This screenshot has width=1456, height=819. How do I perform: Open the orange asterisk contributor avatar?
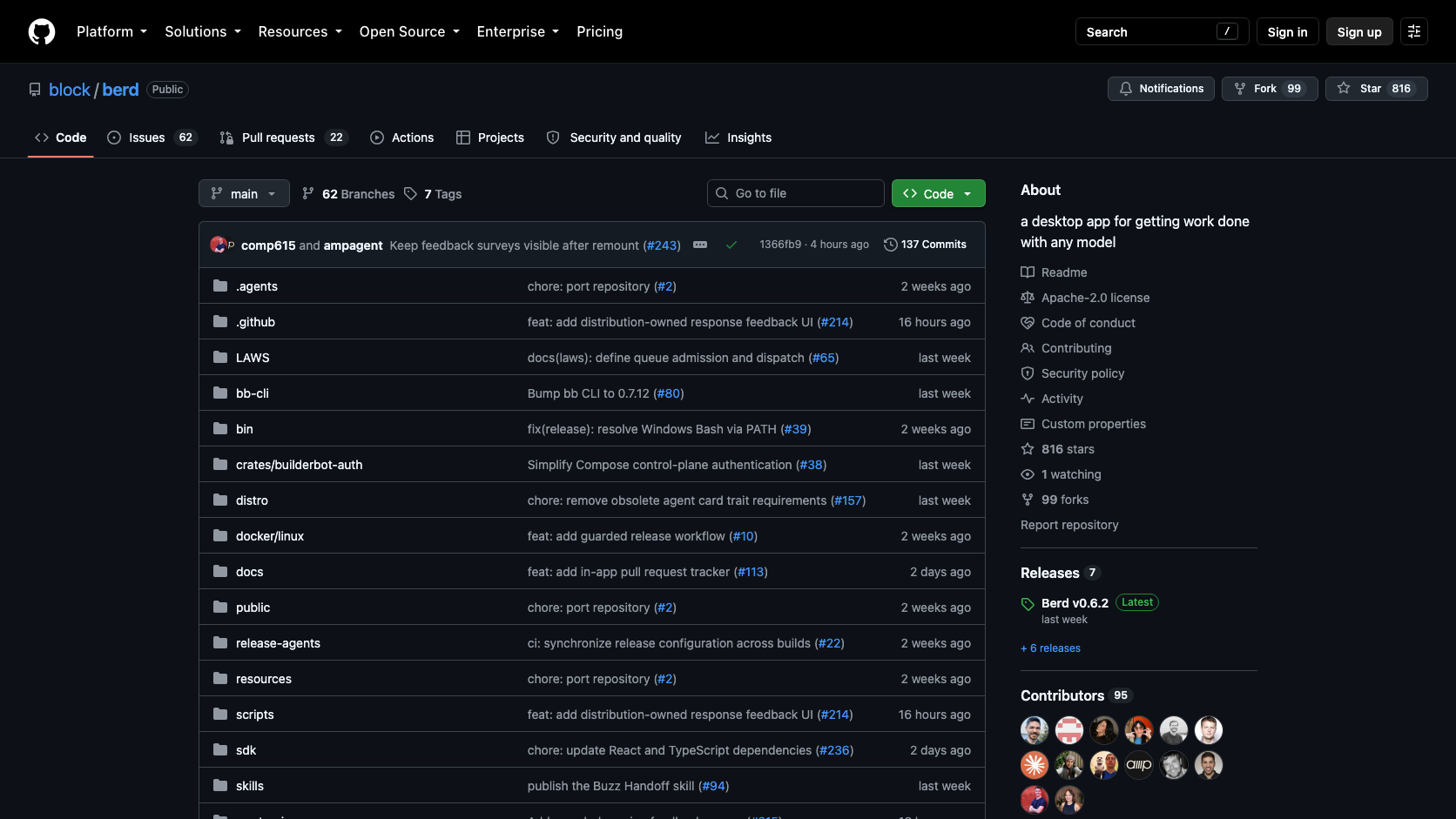tap(1035, 765)
